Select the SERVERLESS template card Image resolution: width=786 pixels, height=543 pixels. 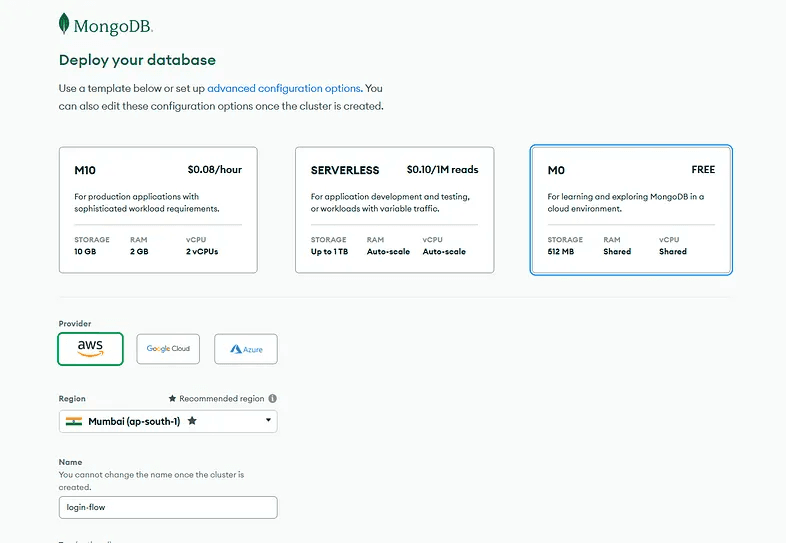coord(395,210)
